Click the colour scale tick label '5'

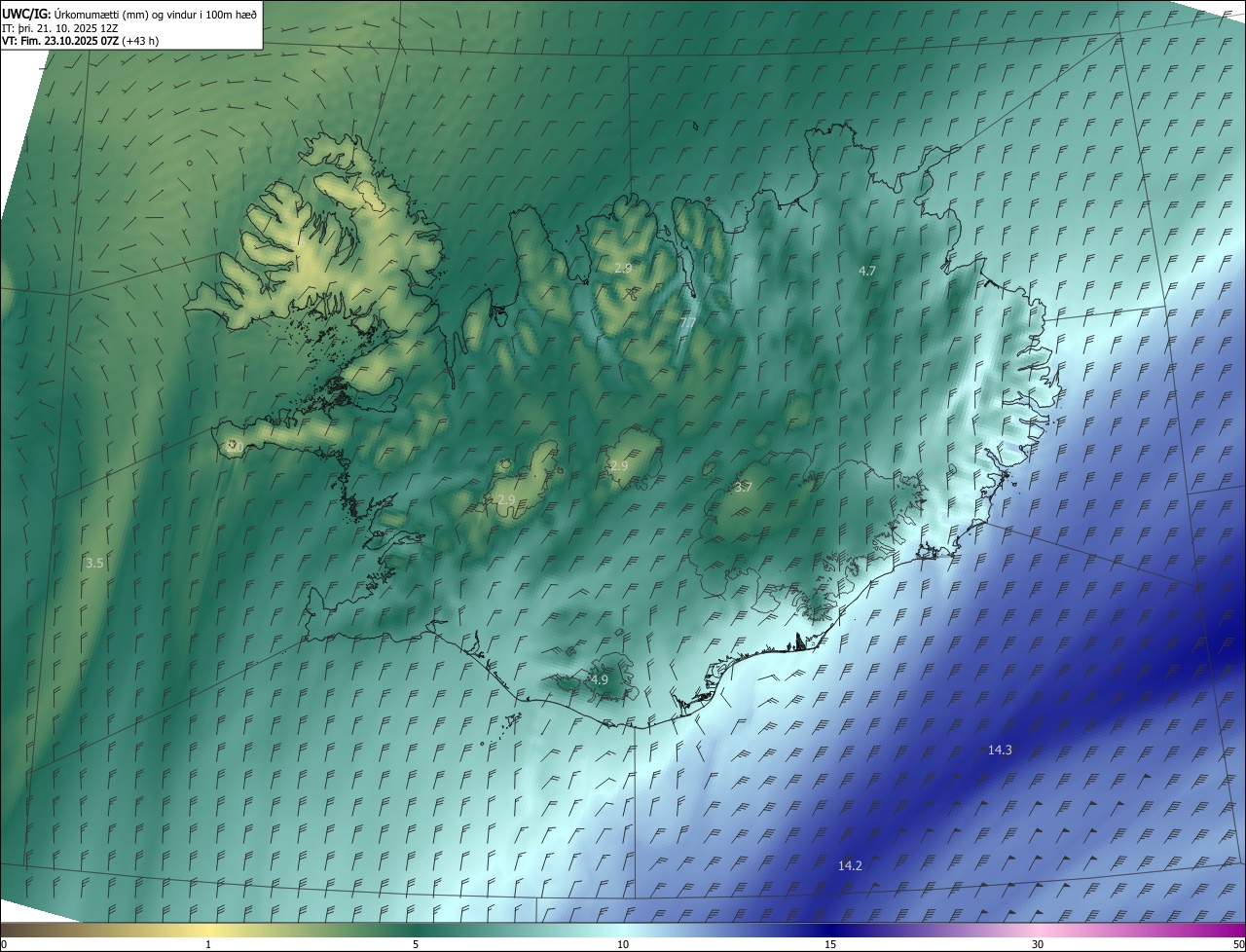416,944
